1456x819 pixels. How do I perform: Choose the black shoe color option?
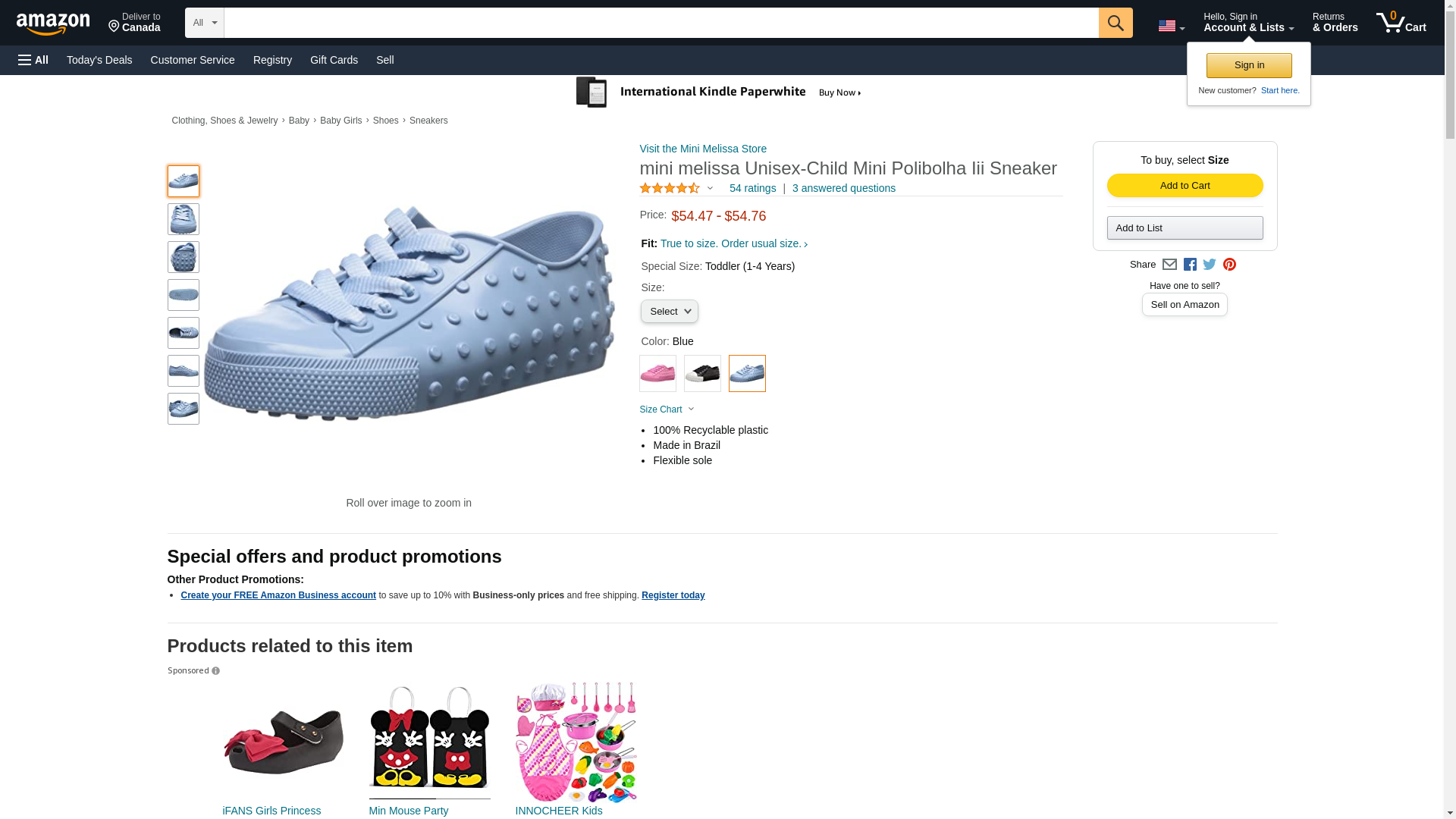pyautogui.click(x=702, y=373)
